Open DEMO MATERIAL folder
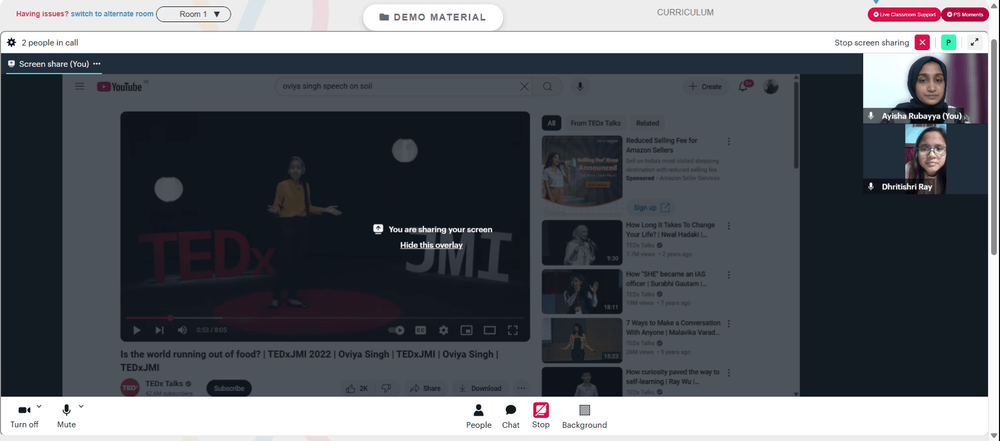1000x441 pixels. click(x=433, y=17)
